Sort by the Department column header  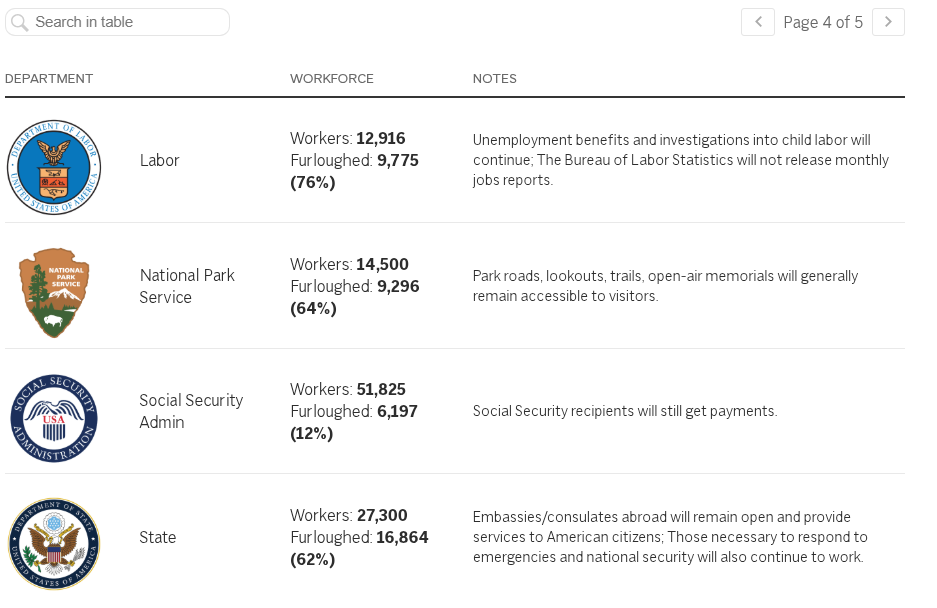pos(49,79)
